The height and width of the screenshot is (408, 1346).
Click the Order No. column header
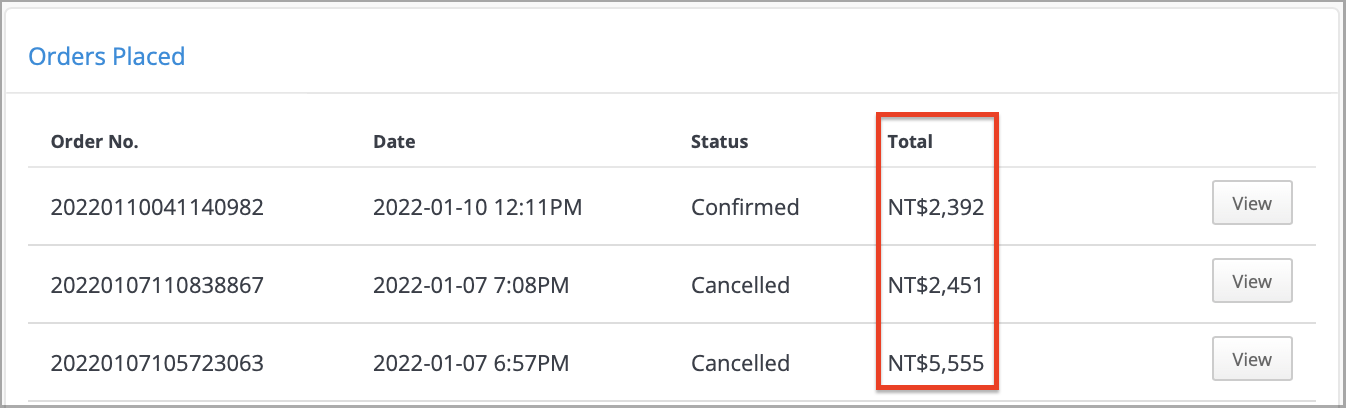click(95, 141)
